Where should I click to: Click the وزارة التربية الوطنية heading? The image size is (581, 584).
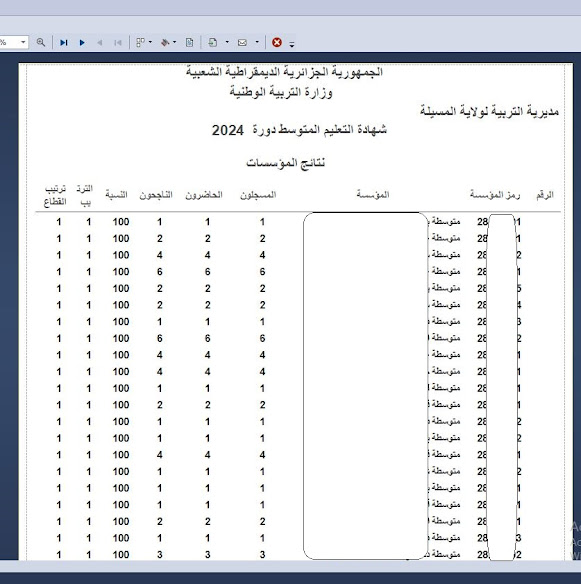click(x=281, y=92)
